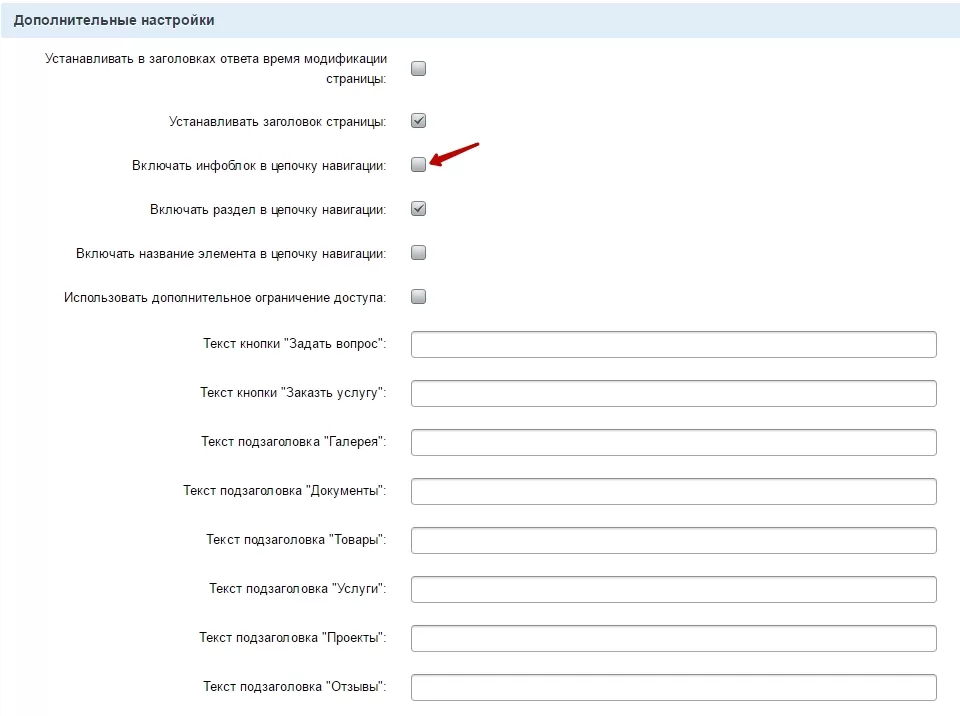Click label "Включать раздел в цепочку навигации"
This screenshot has height=716, width=960.
pos(268,210)
